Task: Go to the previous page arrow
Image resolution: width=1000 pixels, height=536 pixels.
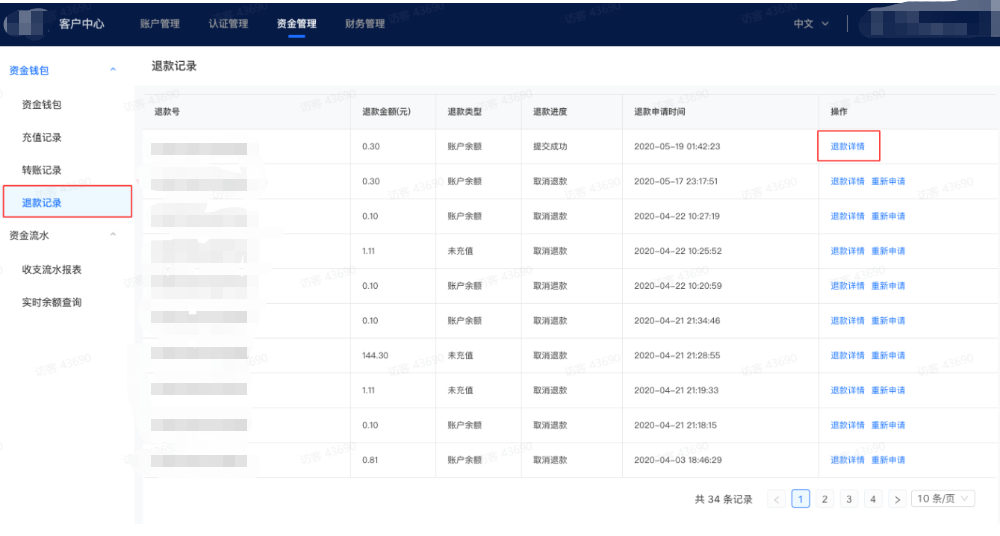Action: [x=776, y=499]
